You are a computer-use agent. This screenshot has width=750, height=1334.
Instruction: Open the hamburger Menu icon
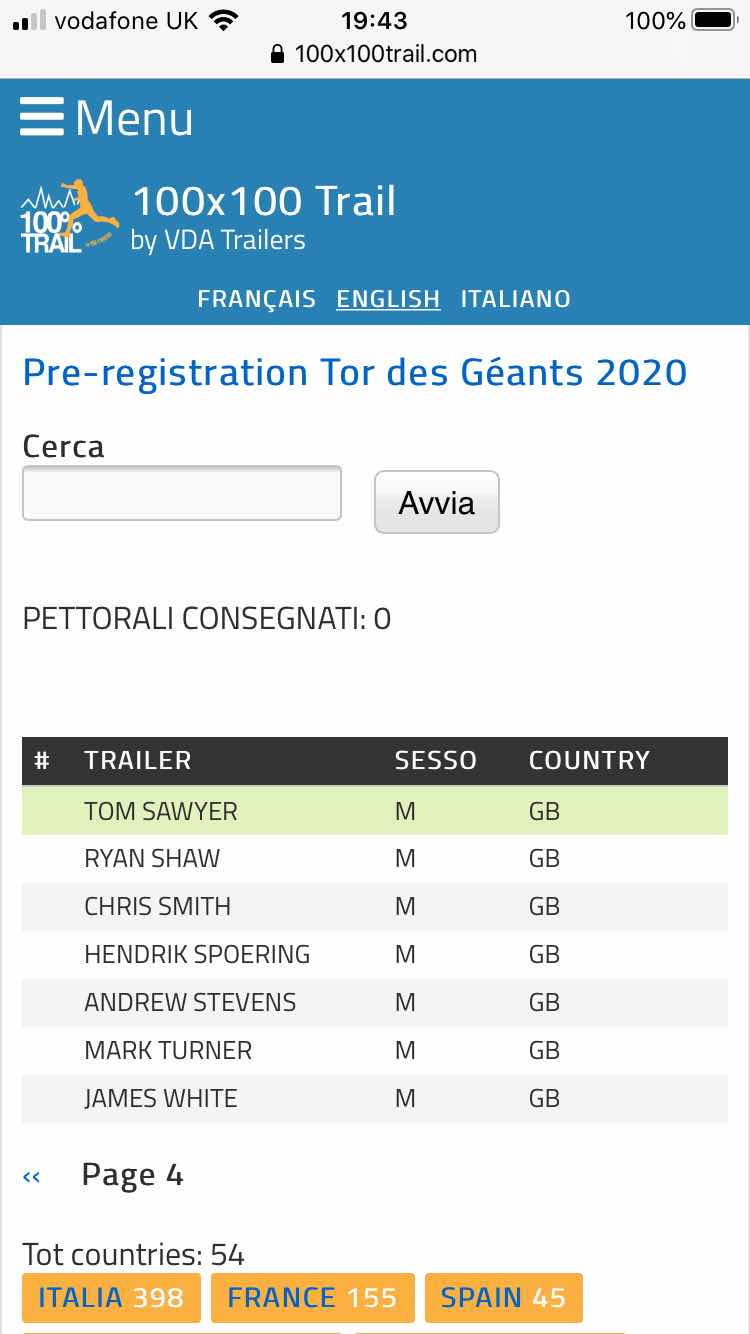click(41, 117)
